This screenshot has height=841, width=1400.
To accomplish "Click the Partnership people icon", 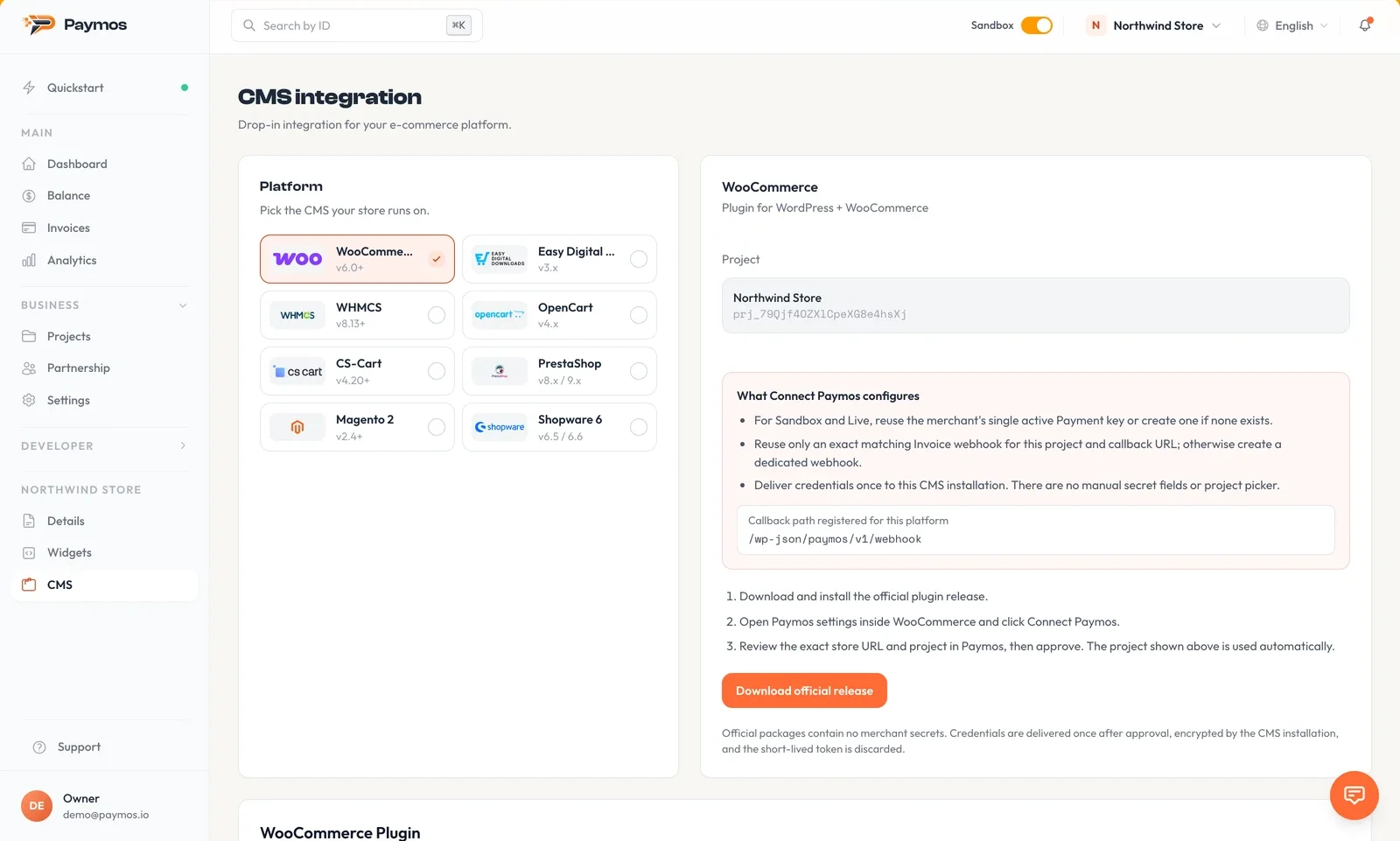I will 29,368.
